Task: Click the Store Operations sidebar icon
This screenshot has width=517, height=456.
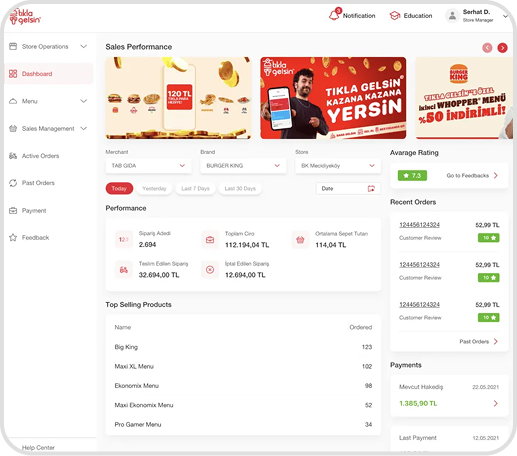Action: [13, 46]
